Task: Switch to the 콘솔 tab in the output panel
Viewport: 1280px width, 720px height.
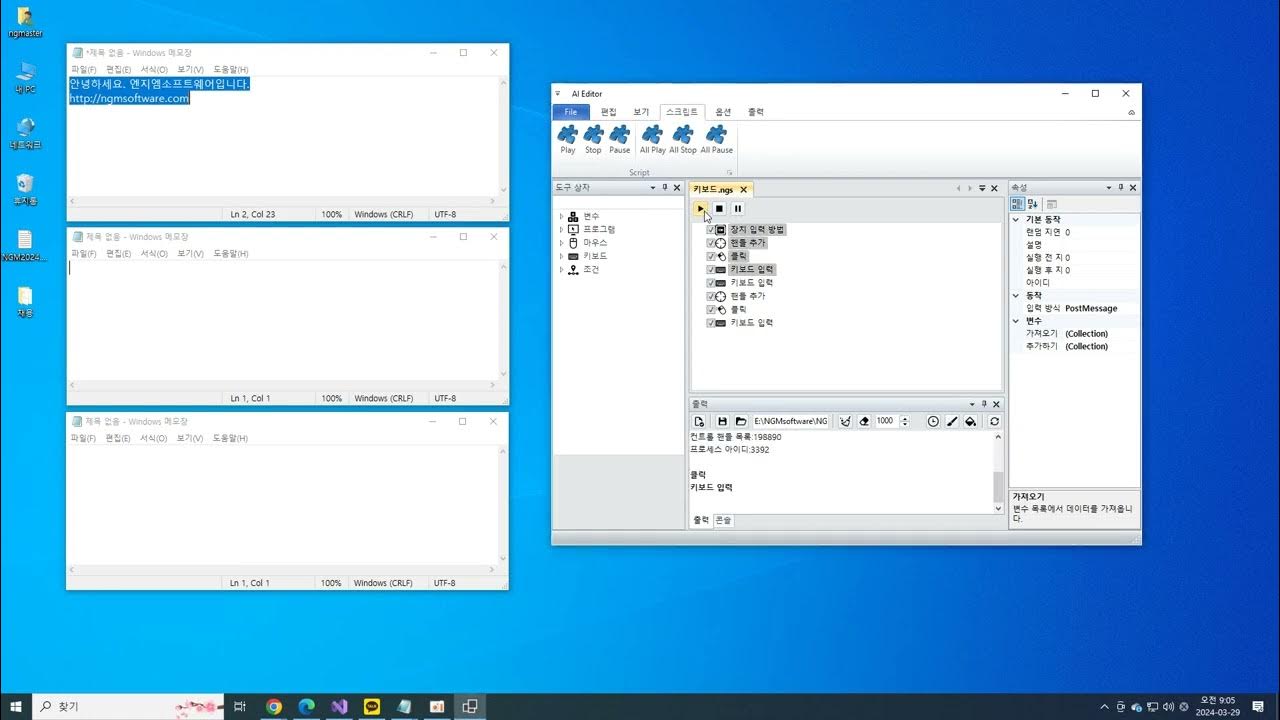Action: pos(722,520)
